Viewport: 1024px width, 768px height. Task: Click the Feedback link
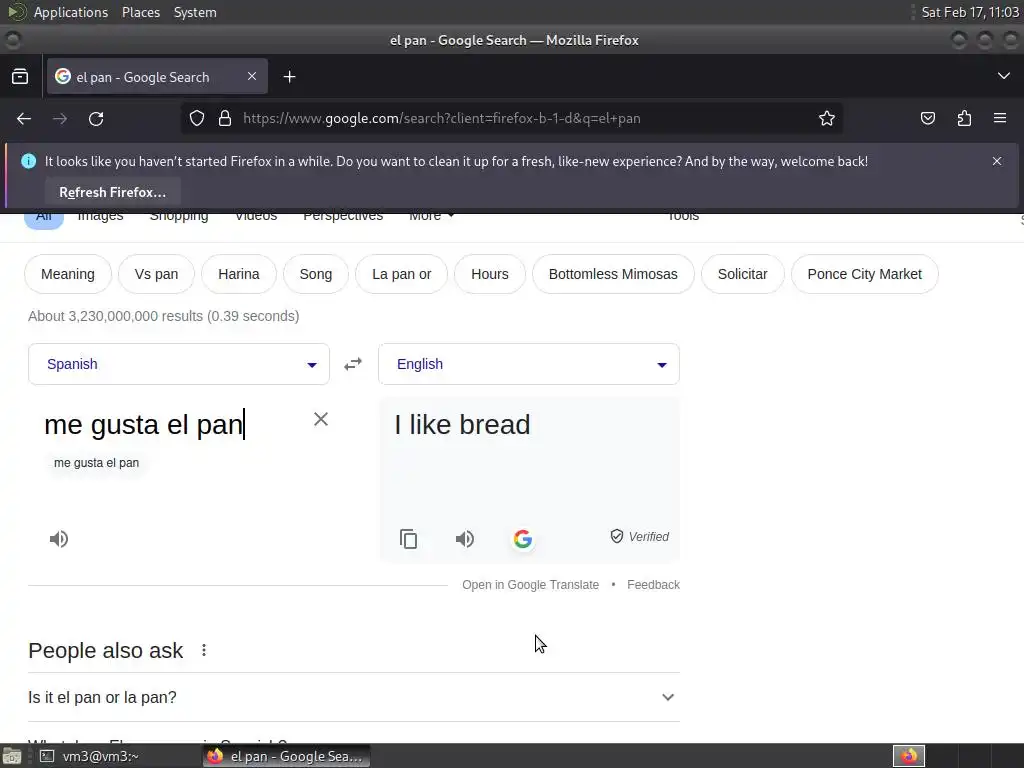653,584
